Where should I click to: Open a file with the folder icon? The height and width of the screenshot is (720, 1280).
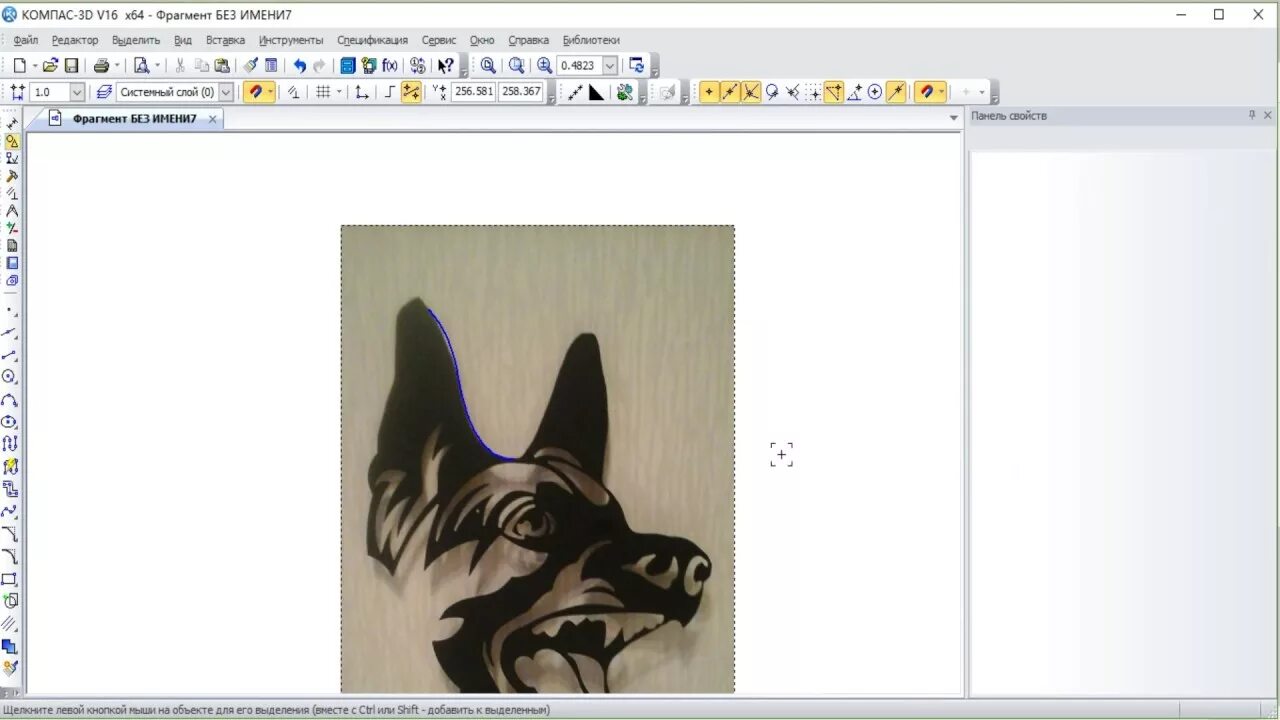pos(50,65)
